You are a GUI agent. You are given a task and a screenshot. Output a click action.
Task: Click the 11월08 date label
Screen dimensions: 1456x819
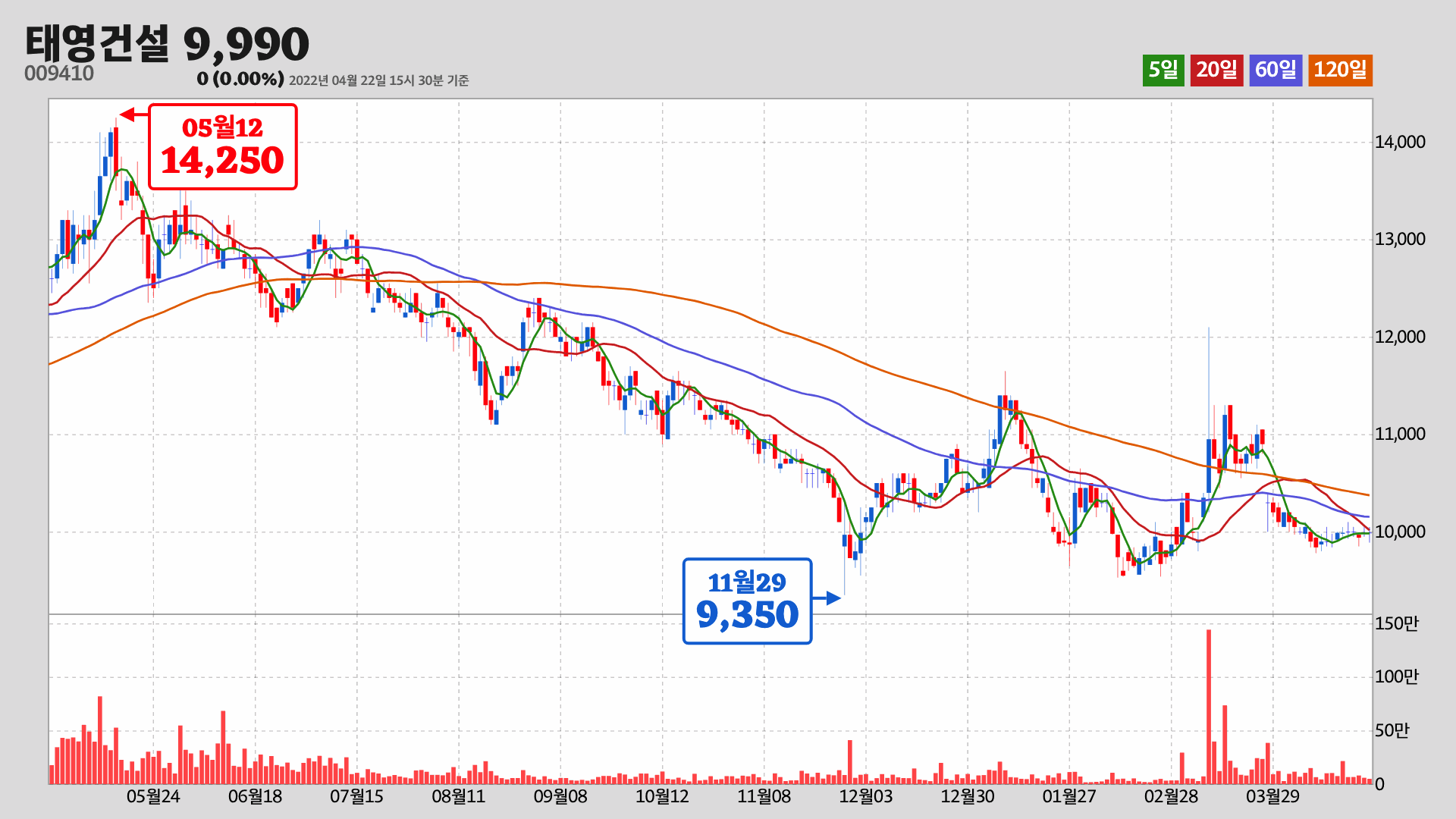tap(764, 796)
